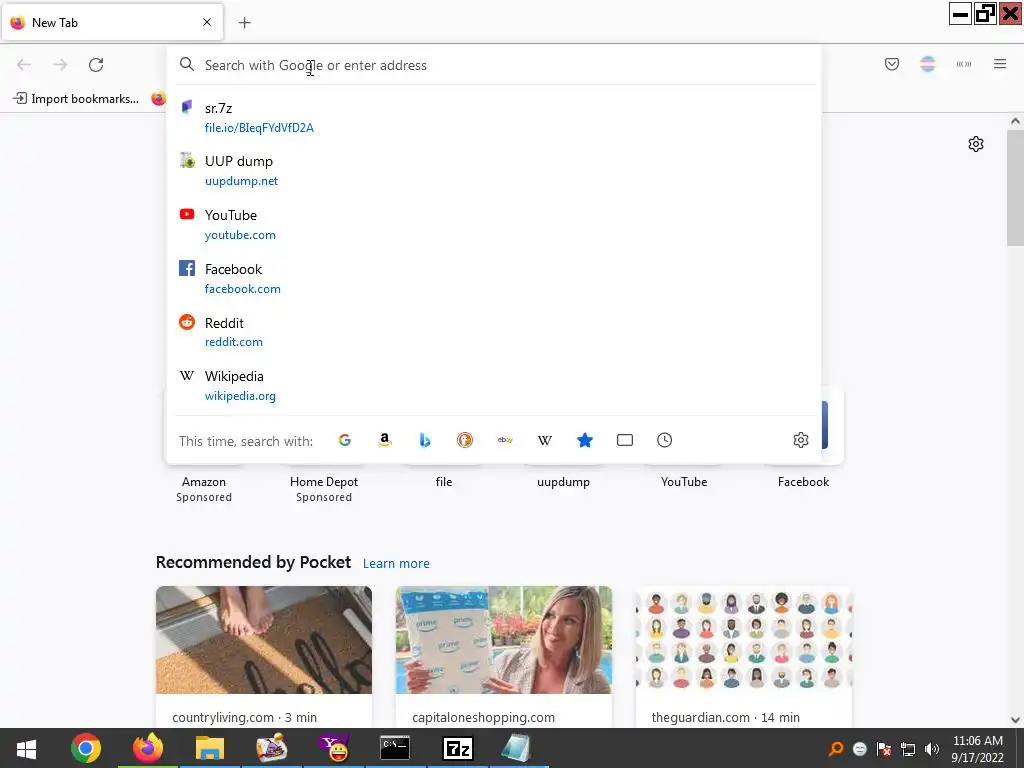Select the YouTube suggestion in dropdown
1024x768 pixels.
tap(494, 225)
